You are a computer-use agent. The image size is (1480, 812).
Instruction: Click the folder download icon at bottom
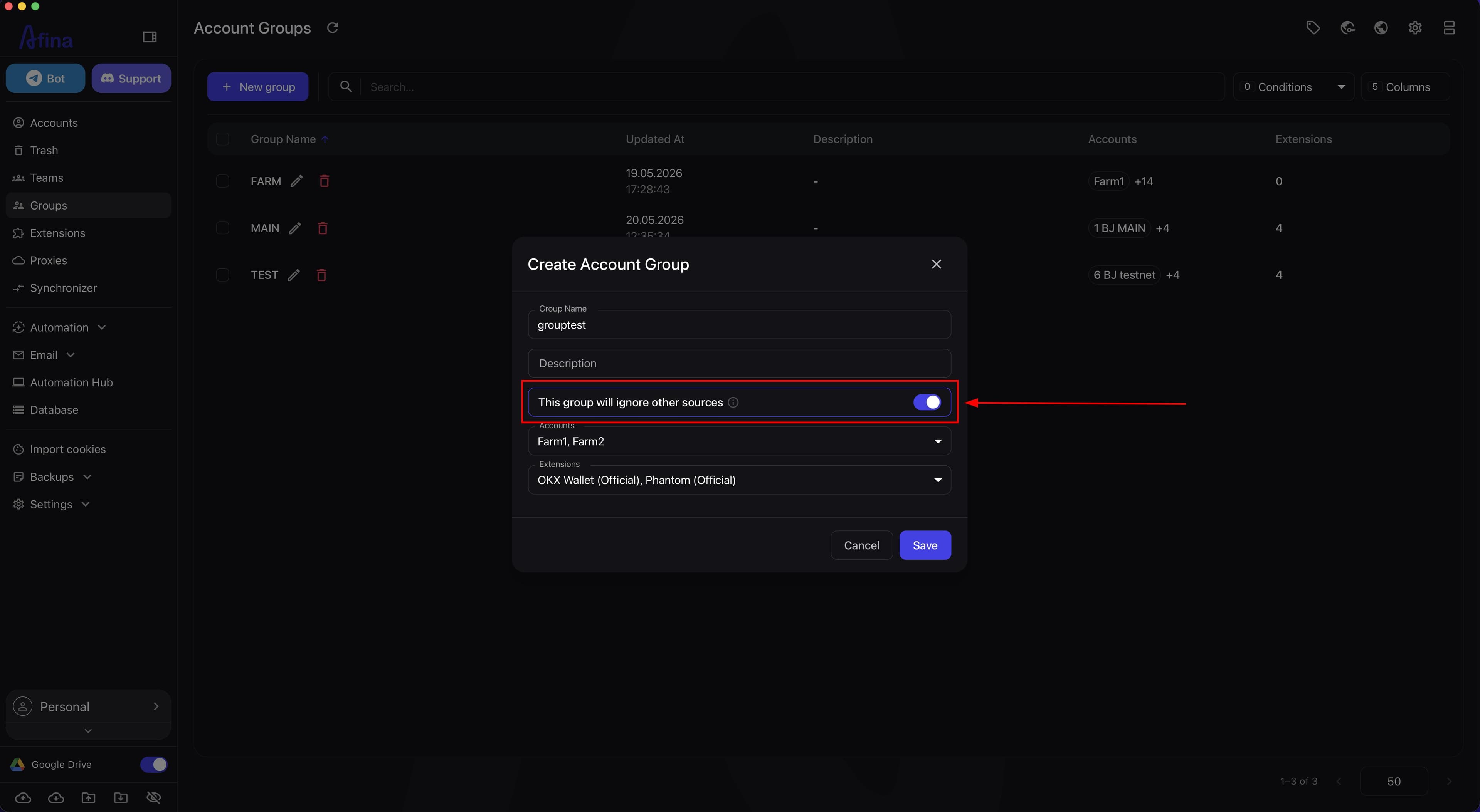click(x=121, y=798)
